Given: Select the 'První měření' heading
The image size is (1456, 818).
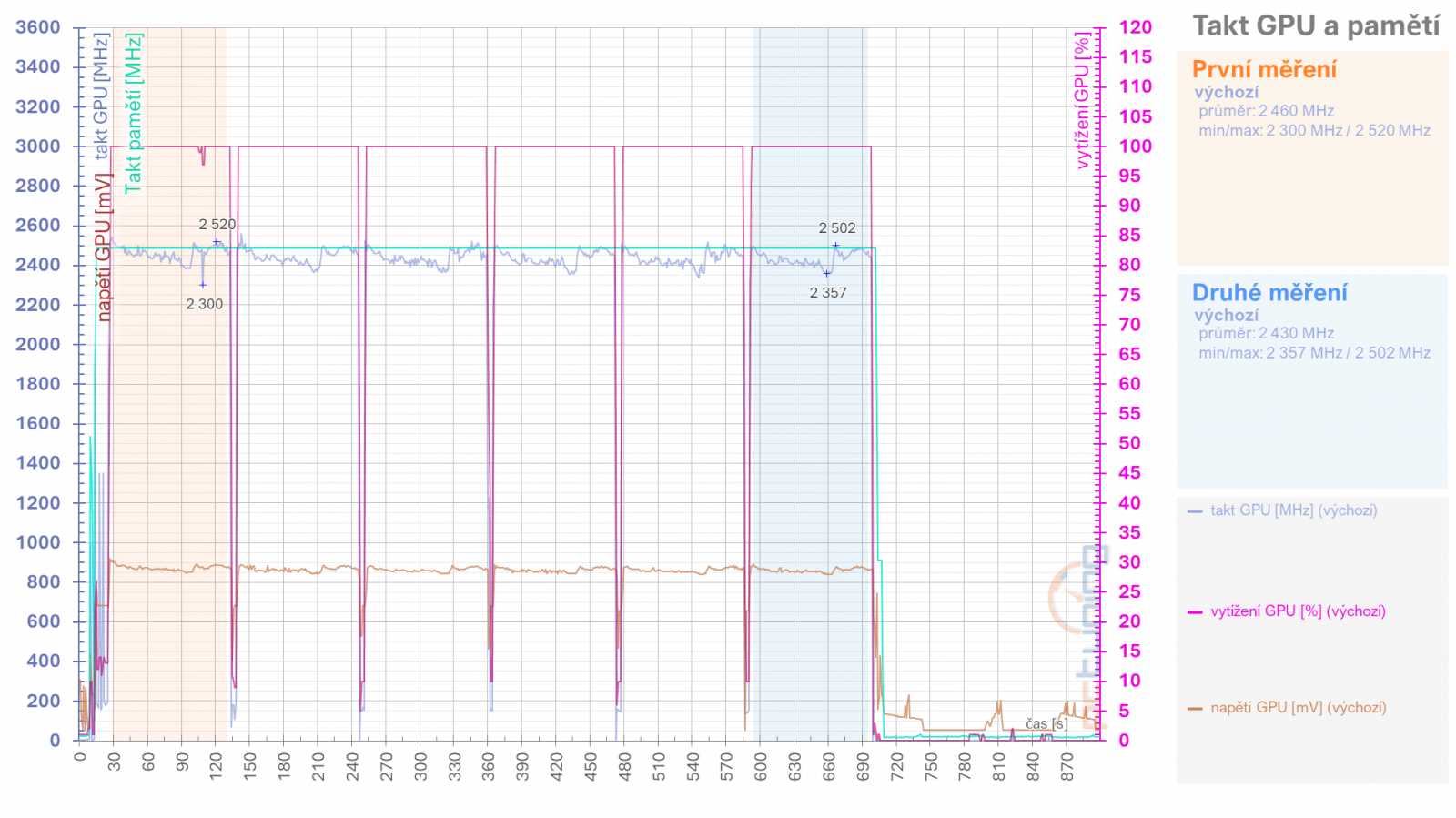Looking at the screenshot, I should [1264, 69].
